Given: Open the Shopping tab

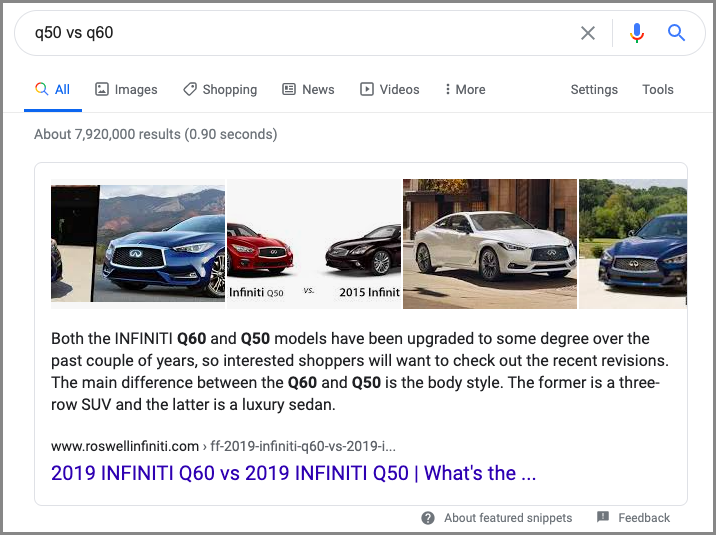Looking at the screenshot, I should tap(220, 89).
